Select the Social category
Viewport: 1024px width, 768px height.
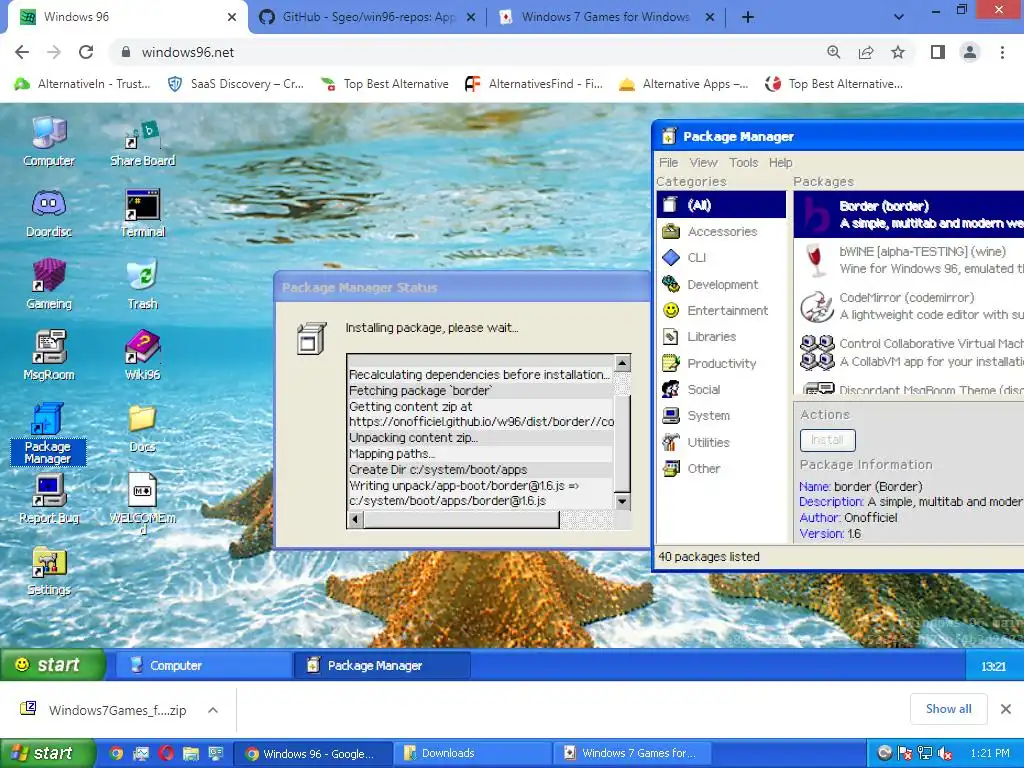point(722,389)
